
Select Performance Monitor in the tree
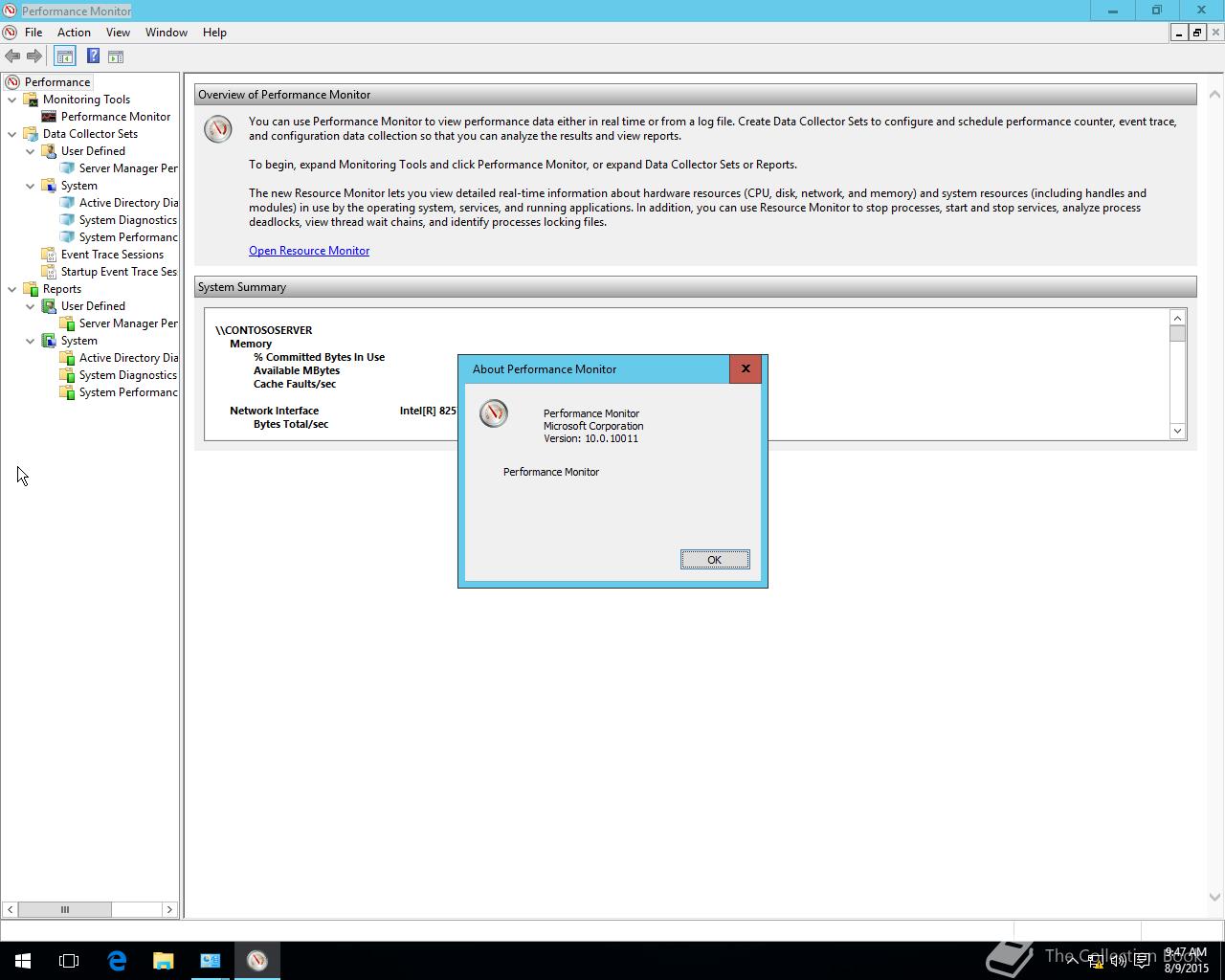[x=116, y=117]
